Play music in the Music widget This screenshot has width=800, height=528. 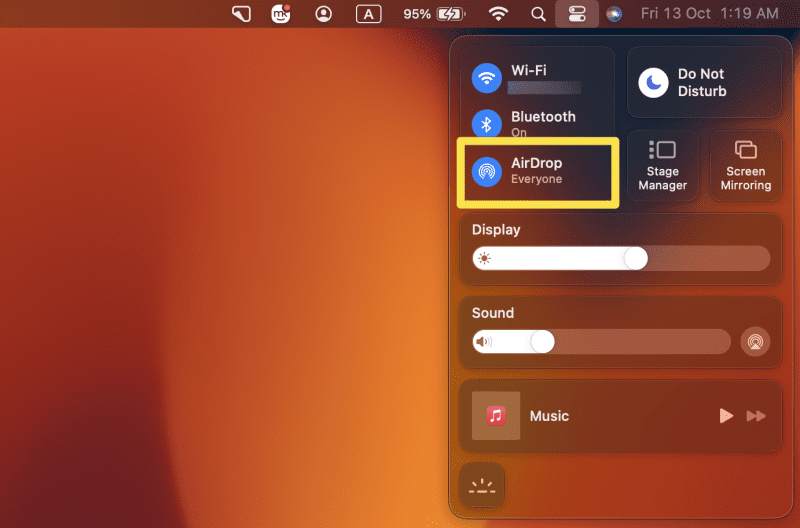point(726,416)
